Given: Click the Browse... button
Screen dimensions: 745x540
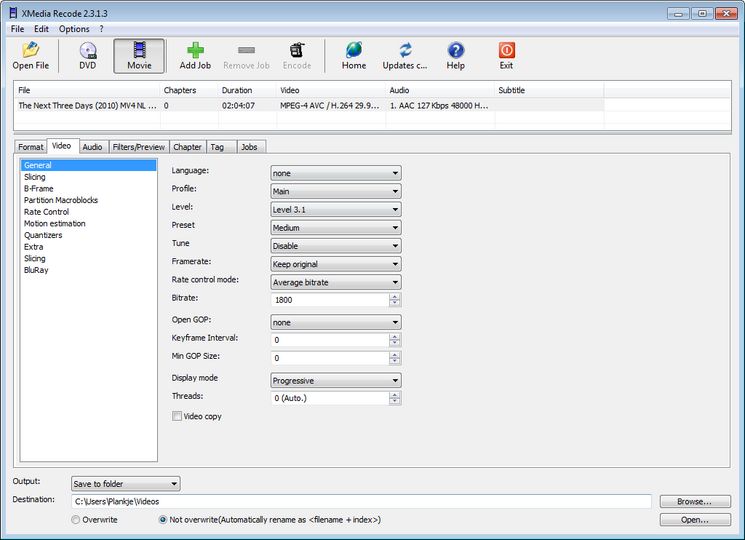Looking at the screenshot, I should [694, 501].
